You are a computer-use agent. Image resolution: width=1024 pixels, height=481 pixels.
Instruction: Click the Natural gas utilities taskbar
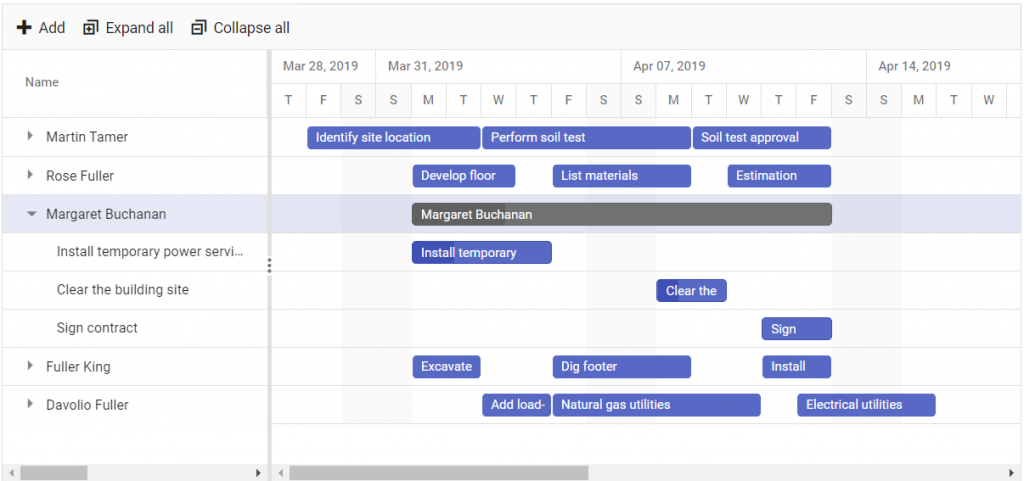[656, 405]
